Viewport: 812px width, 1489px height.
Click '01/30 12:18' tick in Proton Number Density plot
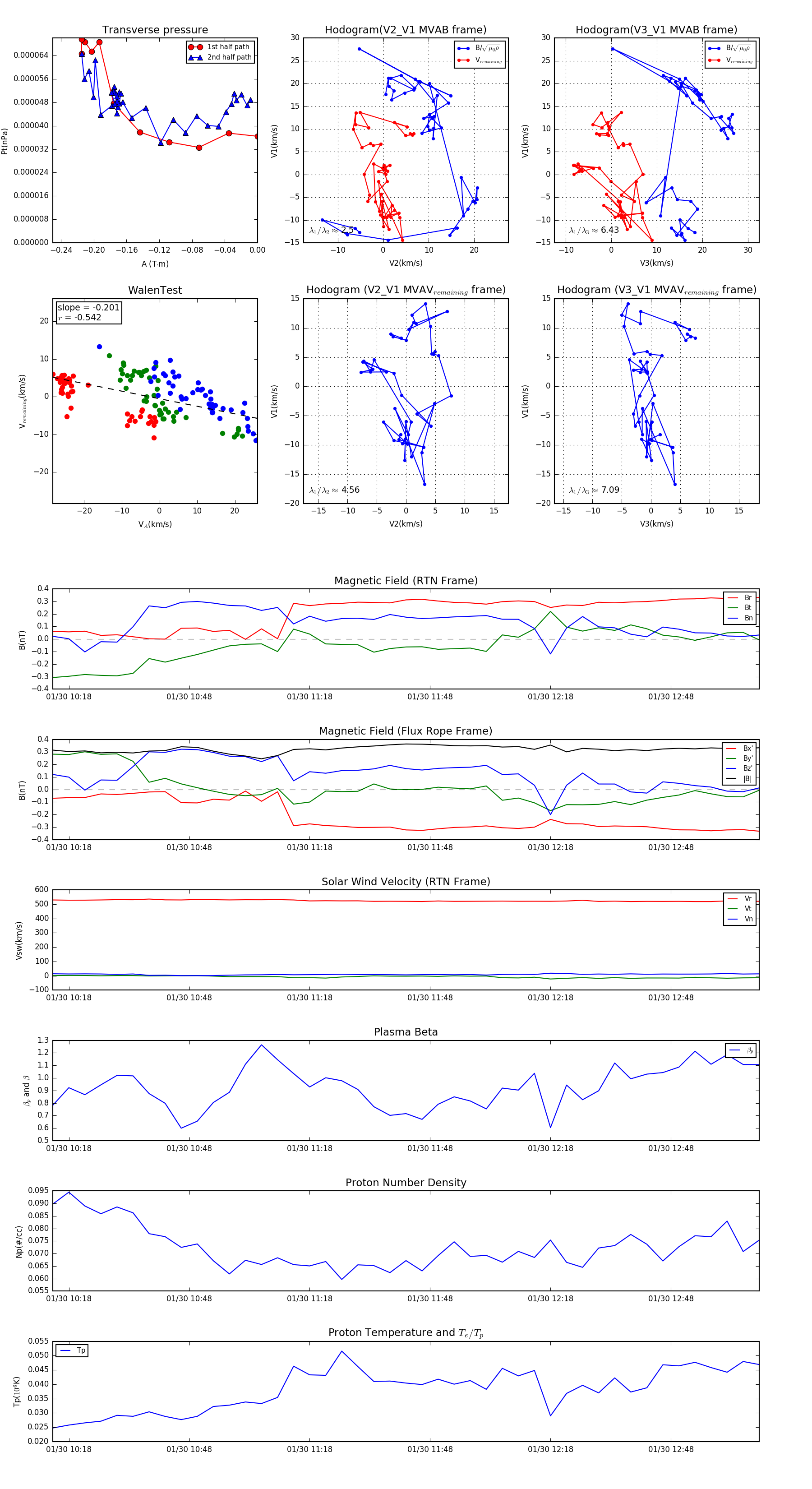pos(550,1299)
